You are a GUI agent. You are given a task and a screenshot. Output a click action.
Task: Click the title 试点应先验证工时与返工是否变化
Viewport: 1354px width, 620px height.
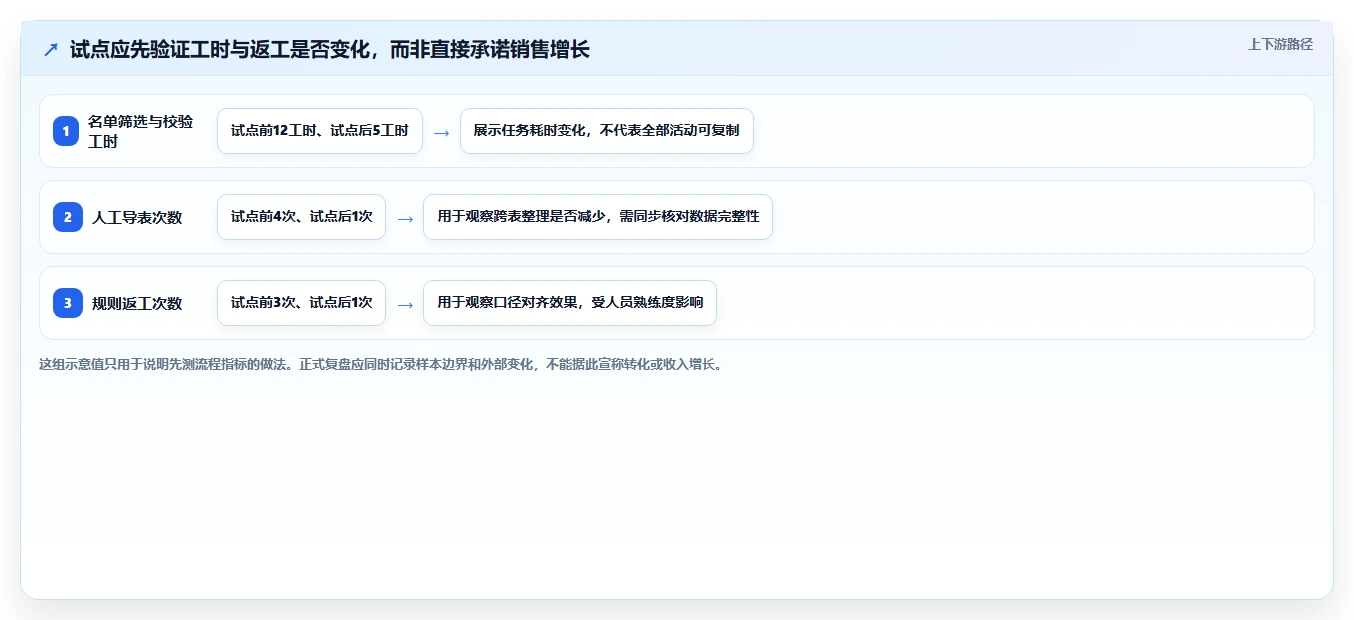[330, 49]
